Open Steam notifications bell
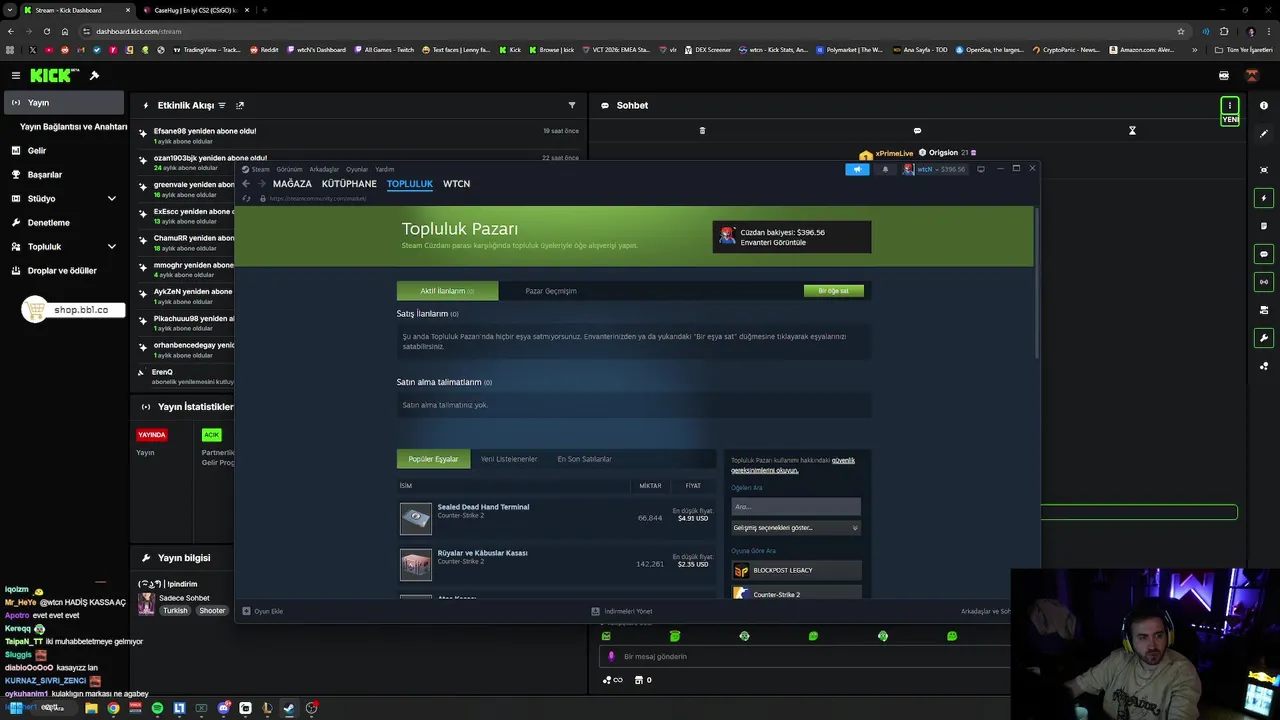The height and width of the screenshot is (720, 1280). 885,169
